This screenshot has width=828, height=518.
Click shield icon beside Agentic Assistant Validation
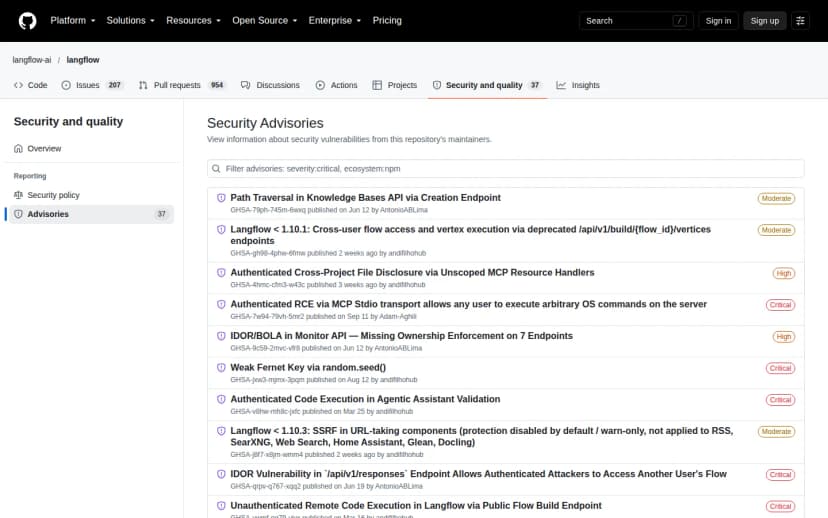coord(221,400)
